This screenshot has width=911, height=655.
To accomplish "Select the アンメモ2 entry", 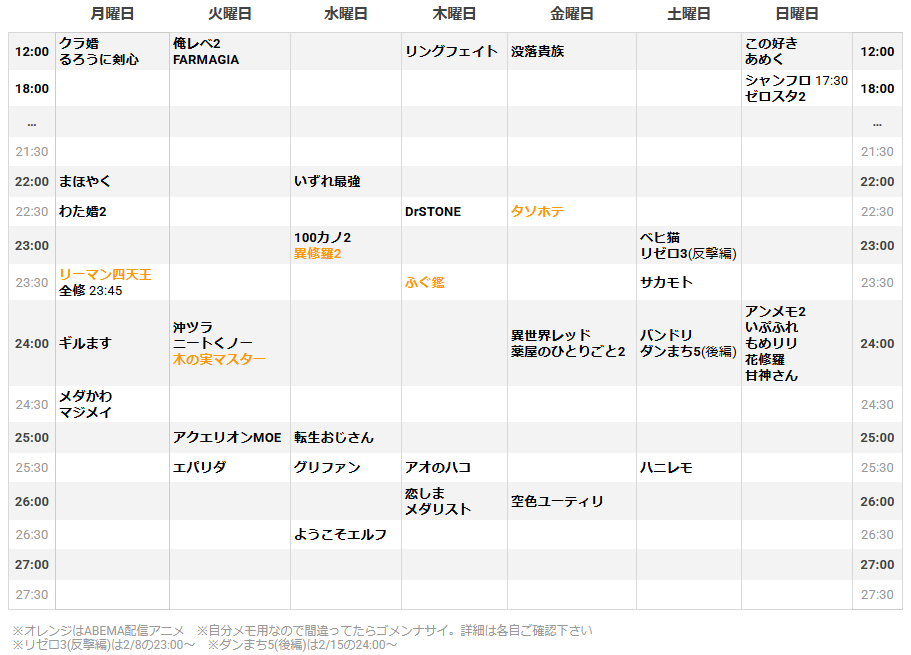I will tap(776, 312).
